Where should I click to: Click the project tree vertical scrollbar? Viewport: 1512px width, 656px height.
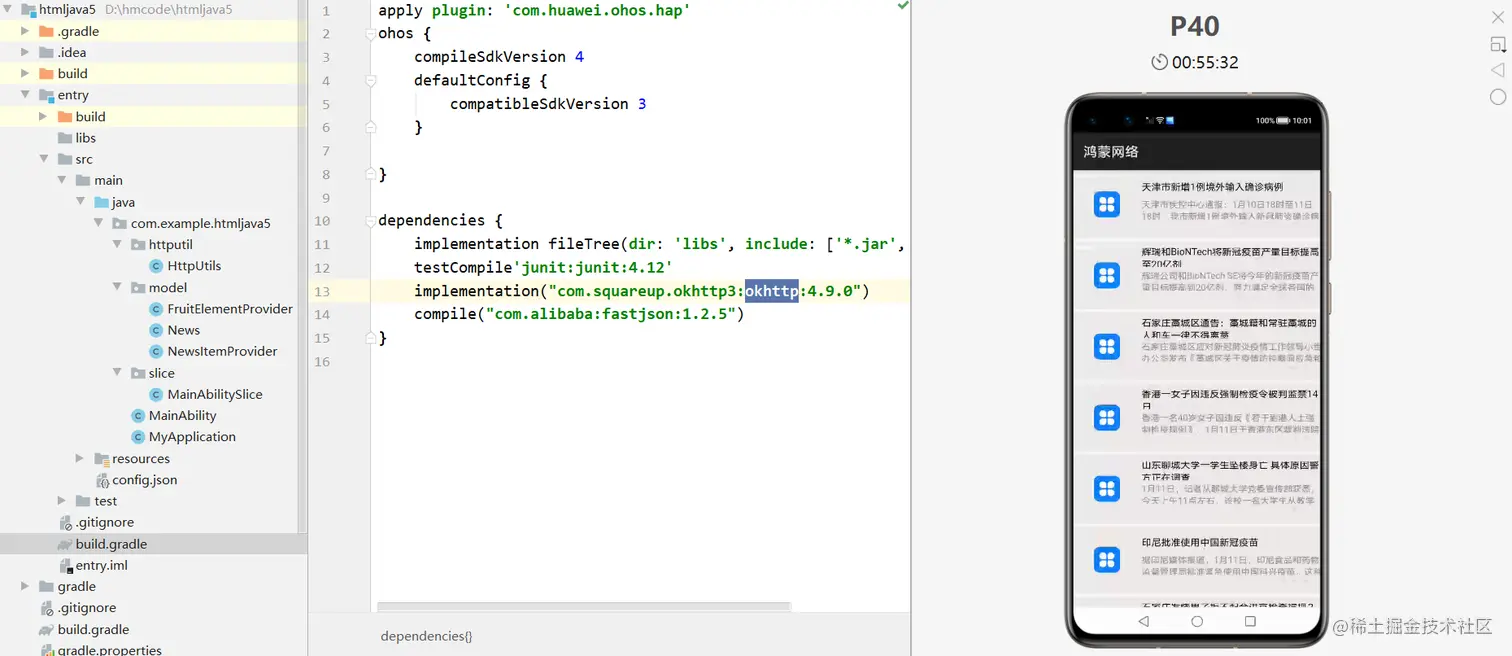coord(302,265)
